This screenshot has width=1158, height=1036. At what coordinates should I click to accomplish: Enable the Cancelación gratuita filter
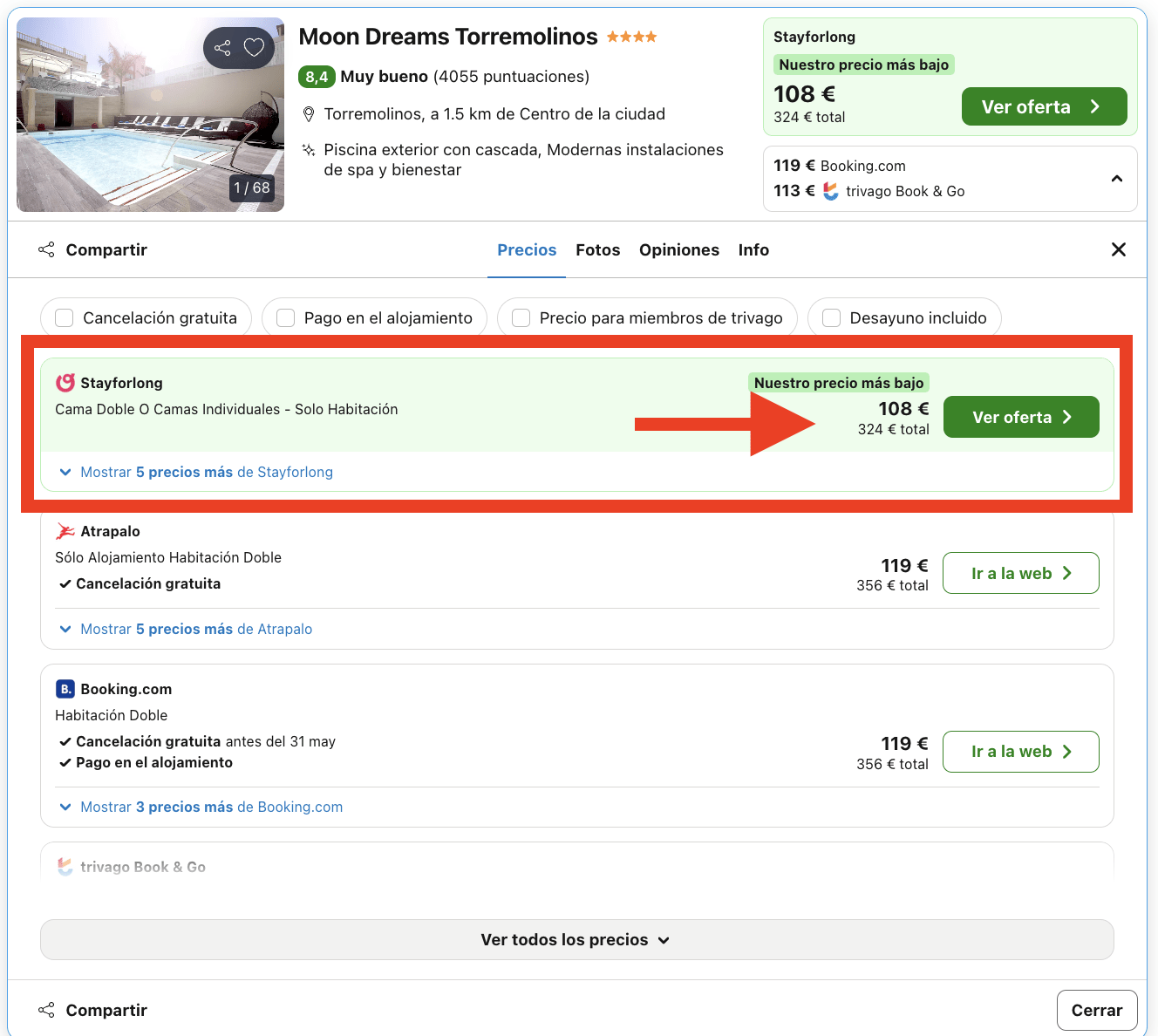[64, 317]
